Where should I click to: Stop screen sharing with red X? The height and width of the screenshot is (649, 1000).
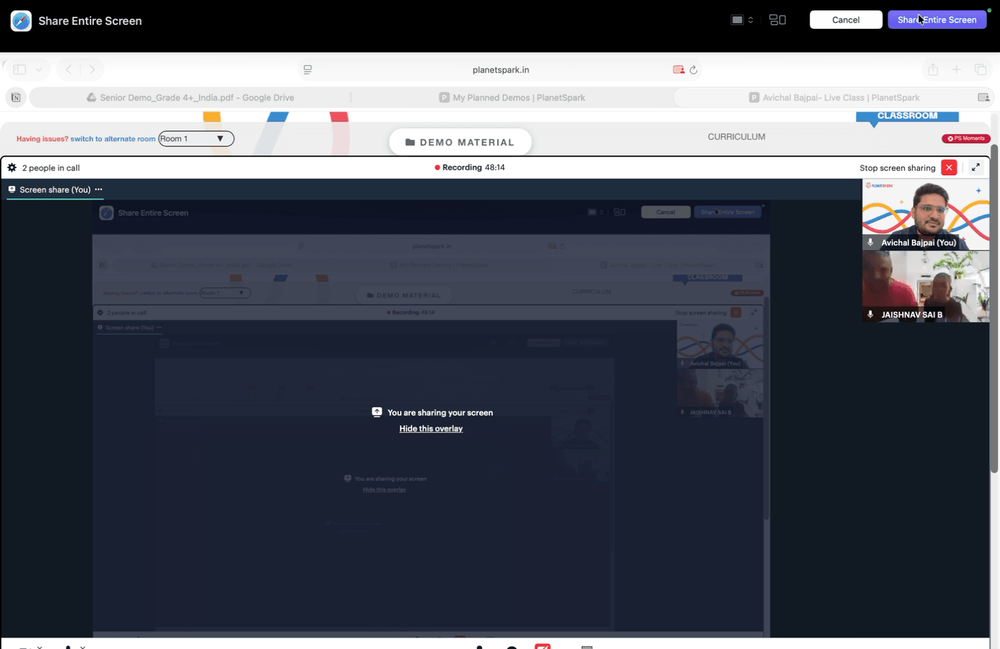click(x=949, y=168)
